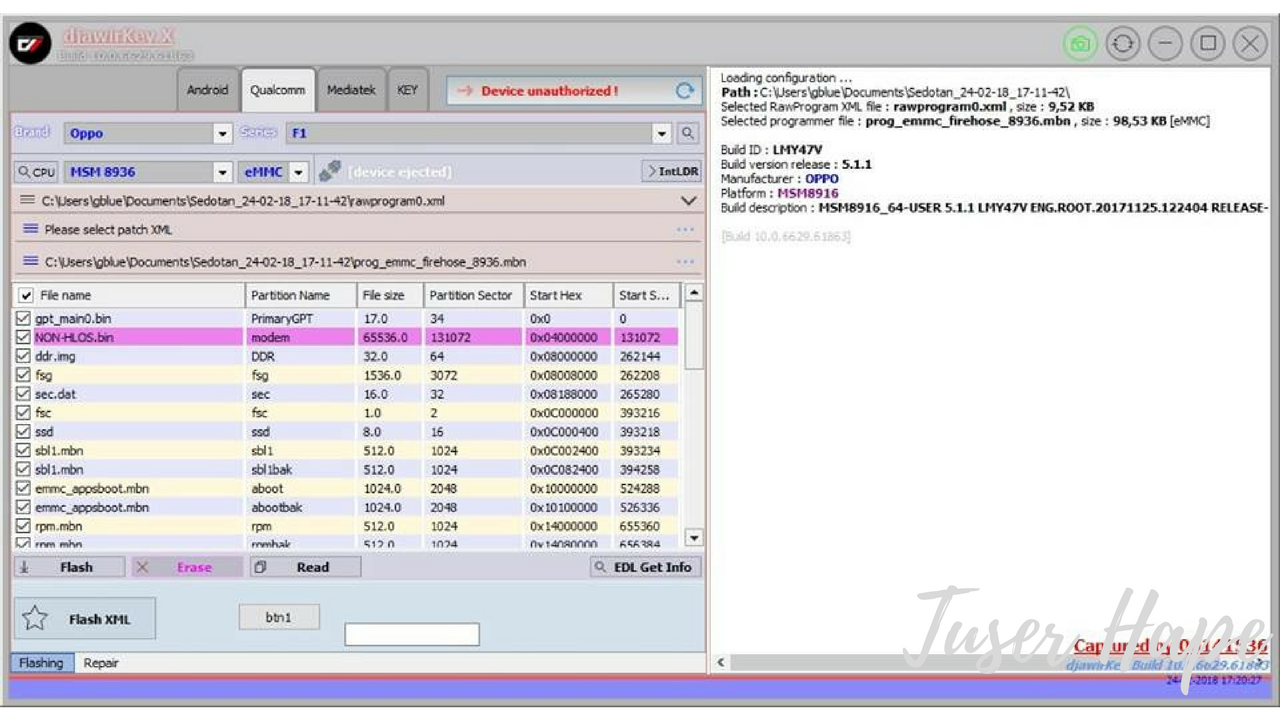The height and width of the screenshot is (720, 1280).
Task: Click the ellipsis on the firehose programmer row
Action: [x=685, y=262]
